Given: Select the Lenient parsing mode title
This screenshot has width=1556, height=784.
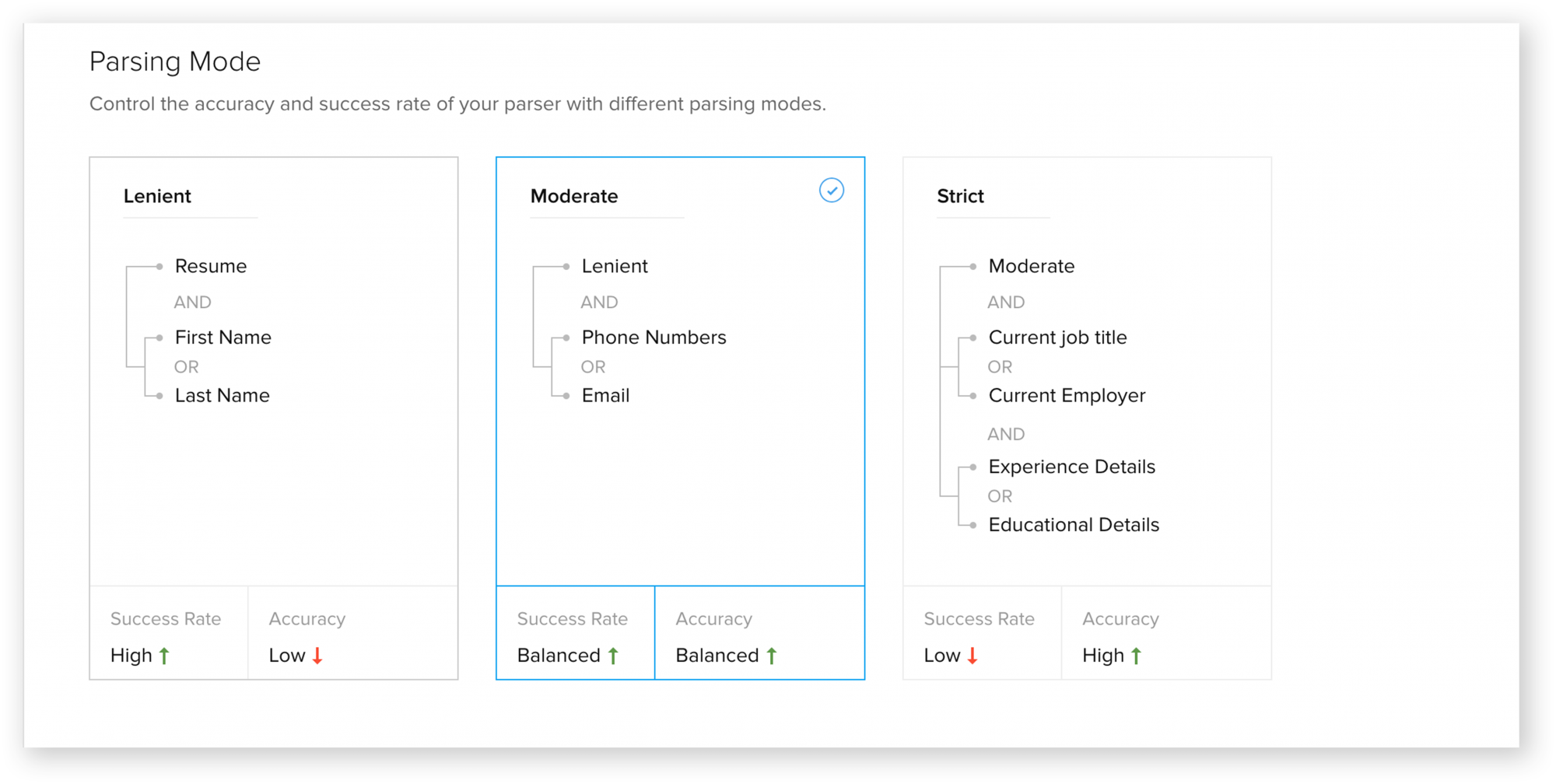Looking at the screenshot, I should 157,196.
